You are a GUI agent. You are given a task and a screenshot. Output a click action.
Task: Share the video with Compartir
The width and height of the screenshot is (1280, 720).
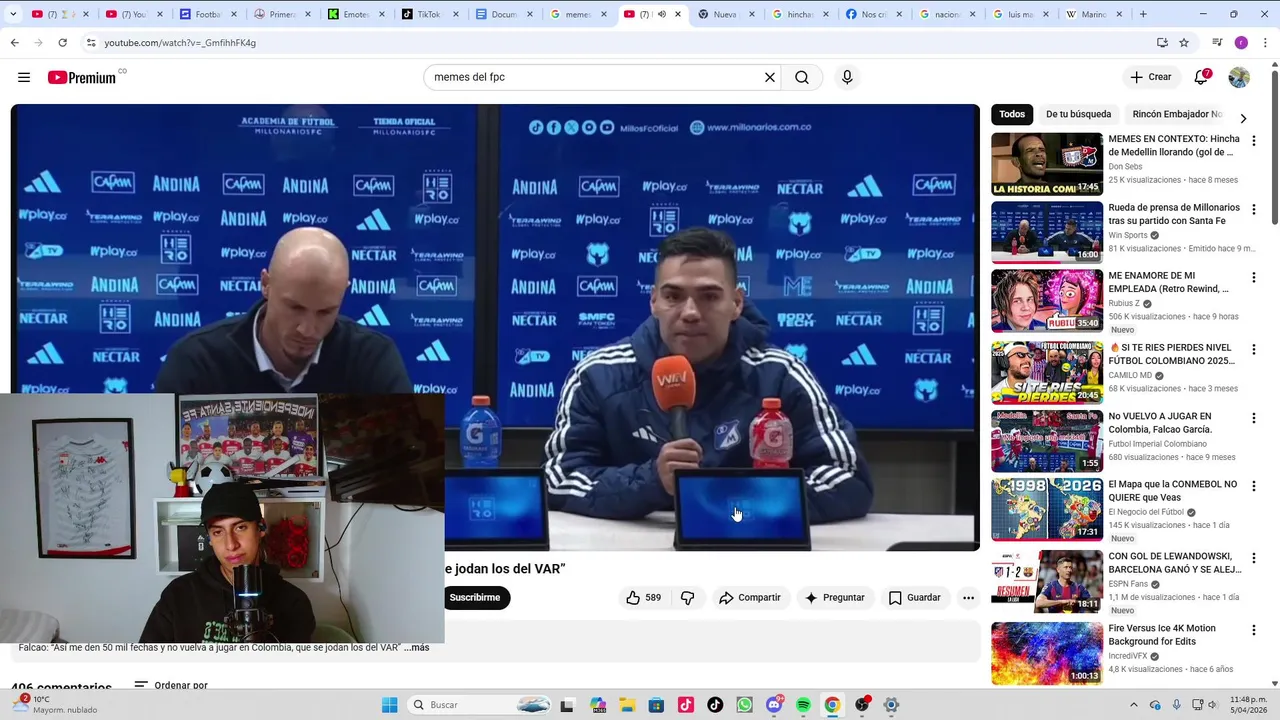click(x=749, y=597)
